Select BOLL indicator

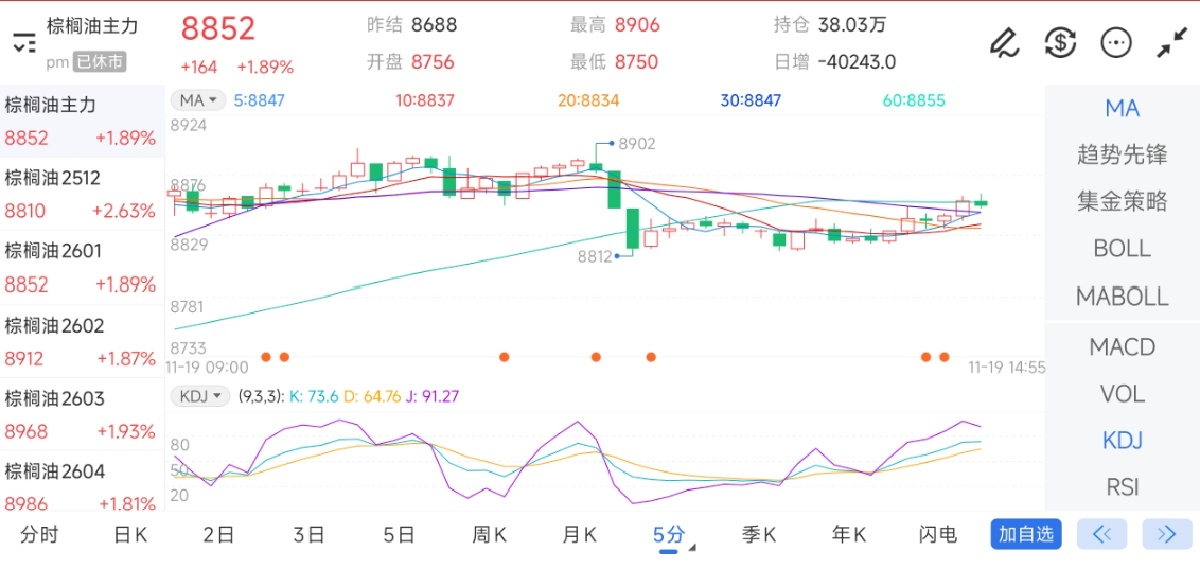pos(1122,248)
